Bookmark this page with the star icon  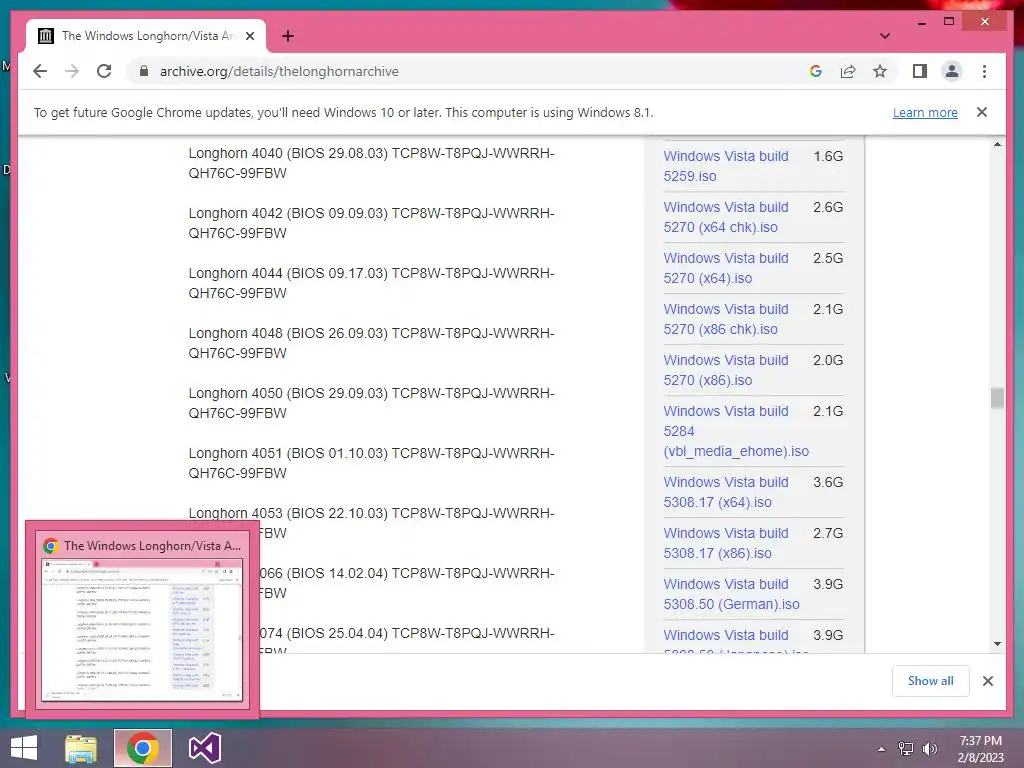click(x=880, y=71)
